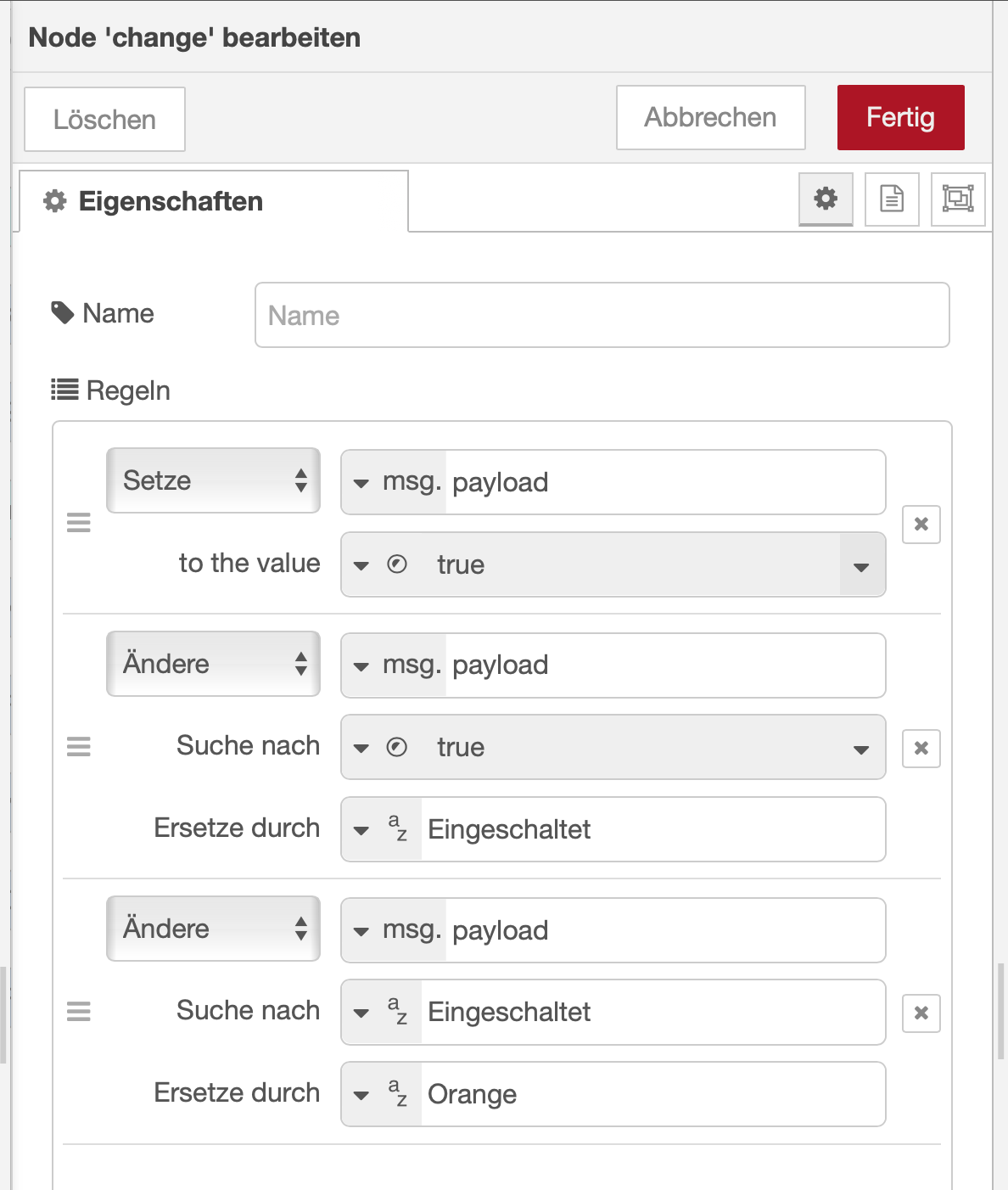Click the 'Orange' replacement text field

tap(652, 1095)
